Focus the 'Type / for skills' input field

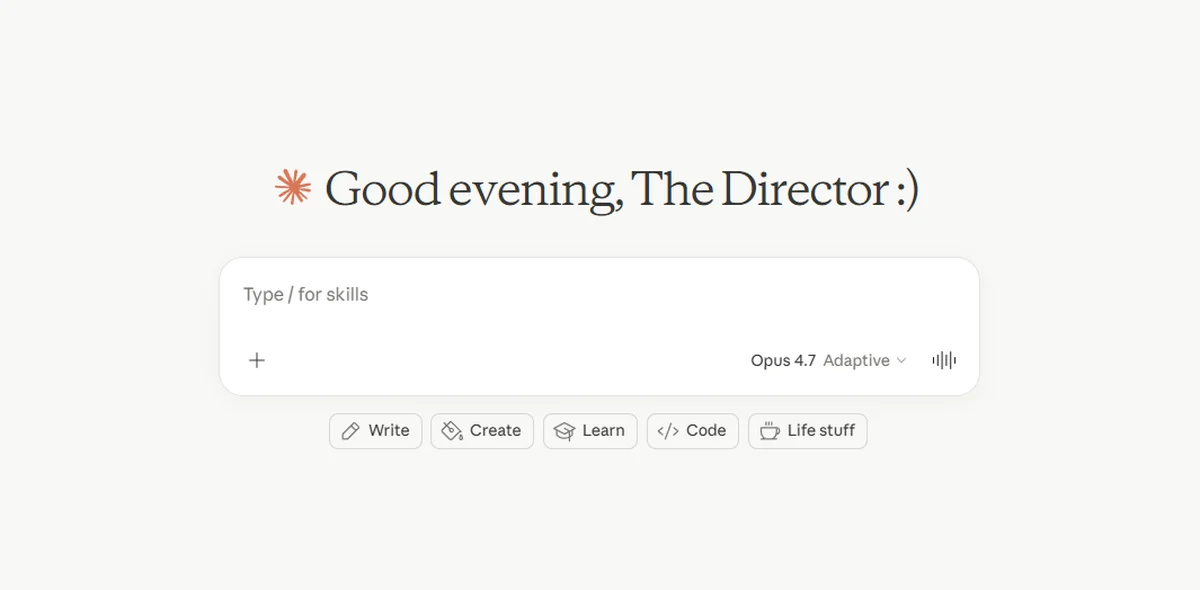tap(599, 295)
